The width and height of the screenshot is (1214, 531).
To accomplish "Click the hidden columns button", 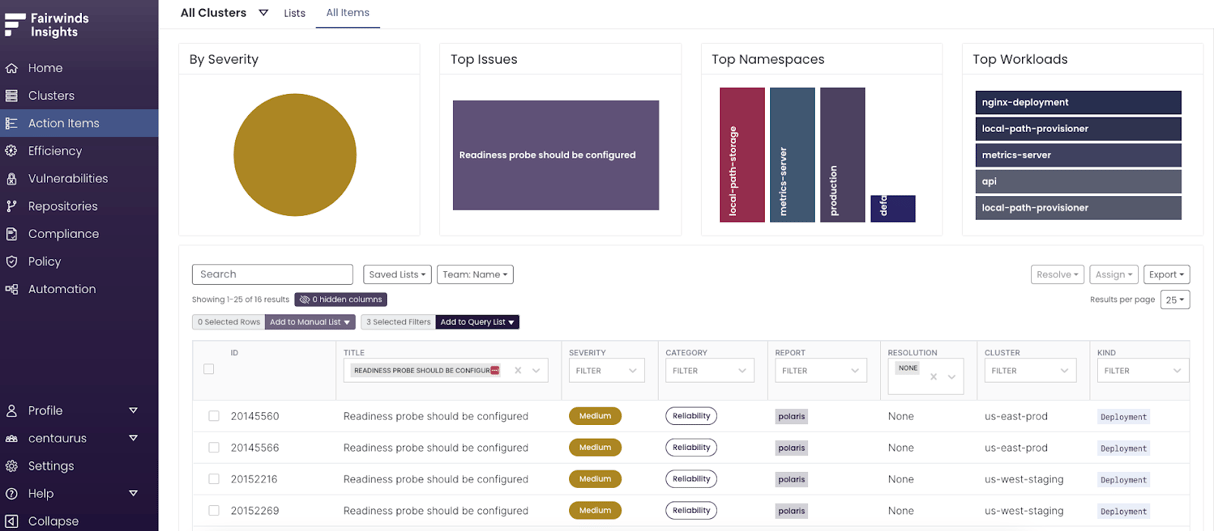I will pos(340,299).
